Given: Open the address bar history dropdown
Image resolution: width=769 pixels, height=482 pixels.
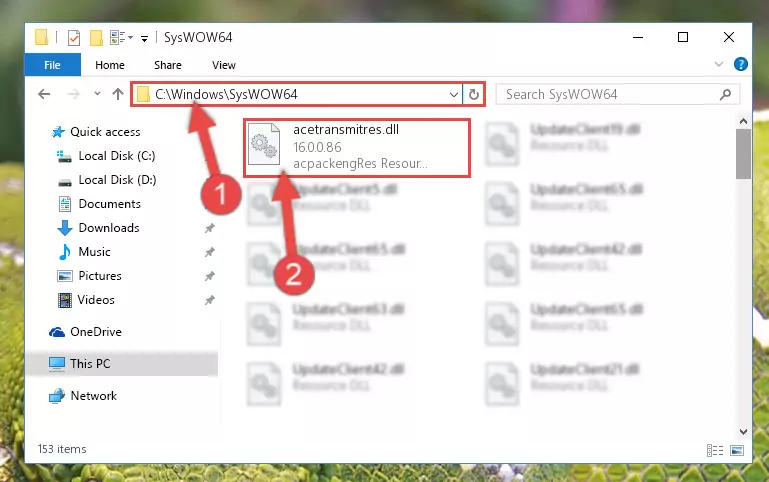Looking at the screenshot, I should pos(454,94).
